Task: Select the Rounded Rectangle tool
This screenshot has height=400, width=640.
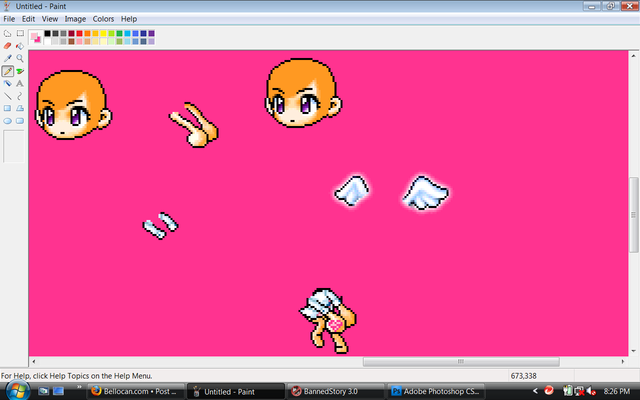Action: pyautogui.click(x=20, y=121)
